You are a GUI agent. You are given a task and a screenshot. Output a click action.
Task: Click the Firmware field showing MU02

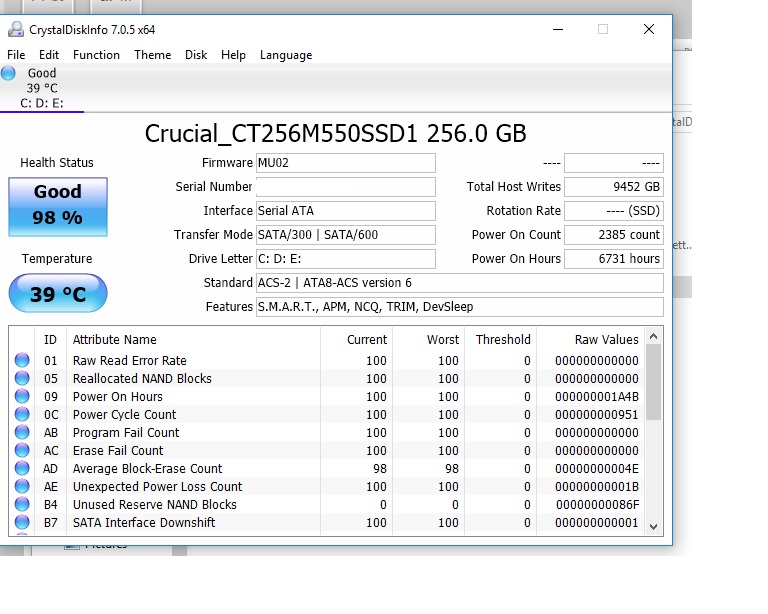pos(346,163)
